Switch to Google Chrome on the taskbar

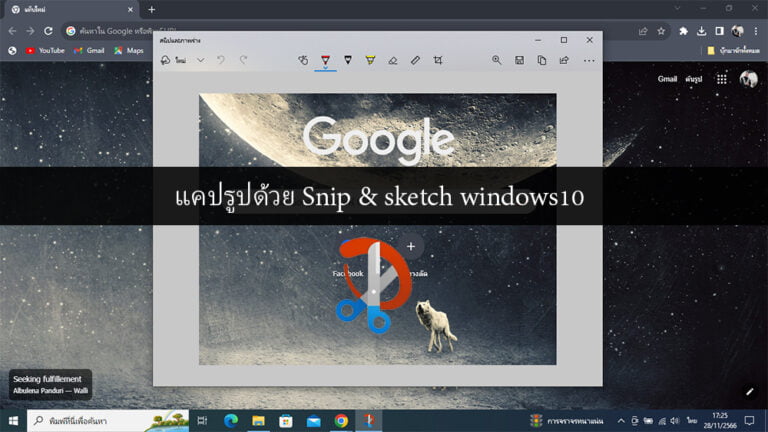click(x=341, y=421)
